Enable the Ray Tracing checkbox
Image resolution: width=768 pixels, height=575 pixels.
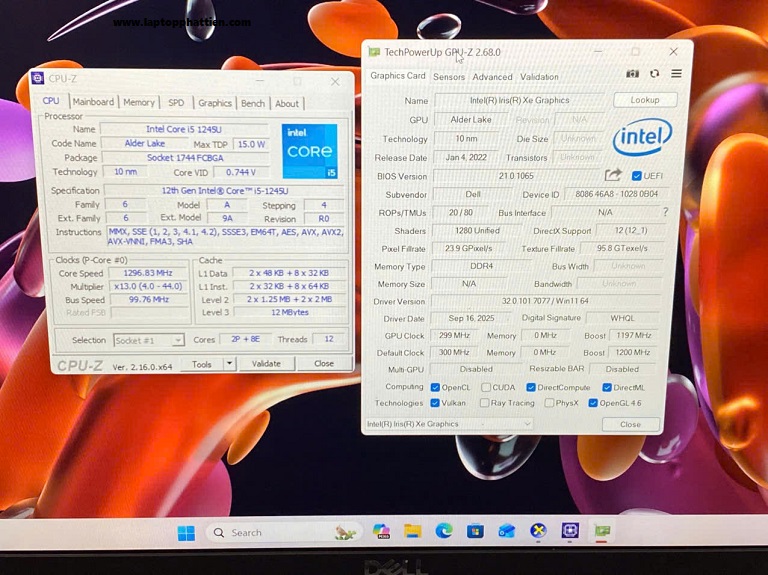click(485, 403)
